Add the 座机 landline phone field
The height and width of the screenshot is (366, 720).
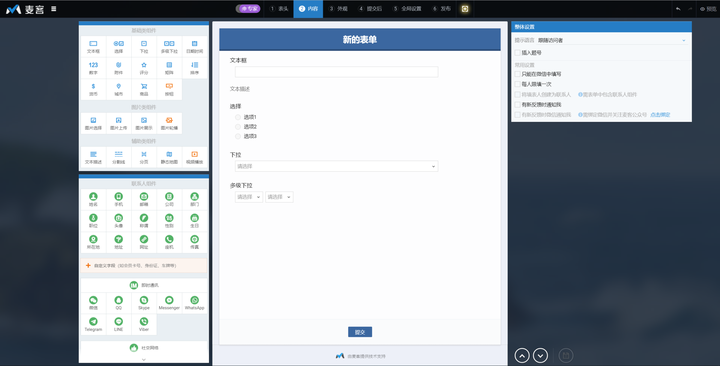pos(169,242)
